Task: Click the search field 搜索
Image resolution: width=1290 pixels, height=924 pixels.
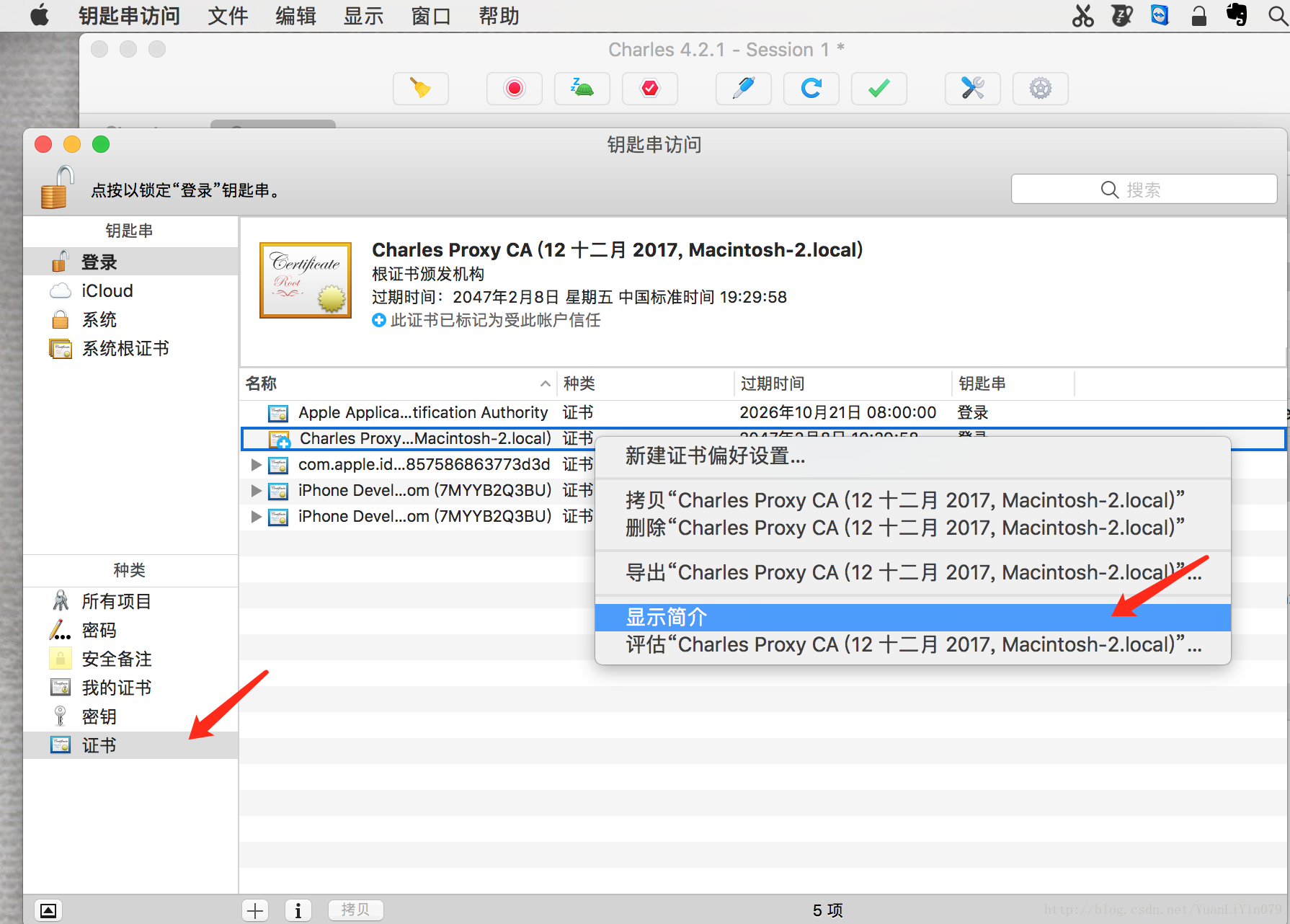Action: tap(1144, 189)
